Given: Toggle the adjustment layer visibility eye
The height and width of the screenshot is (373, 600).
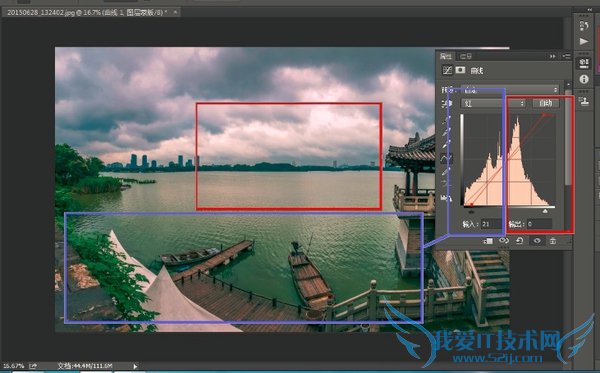Looking at the screenshot, I should click(x=537, y=241).
